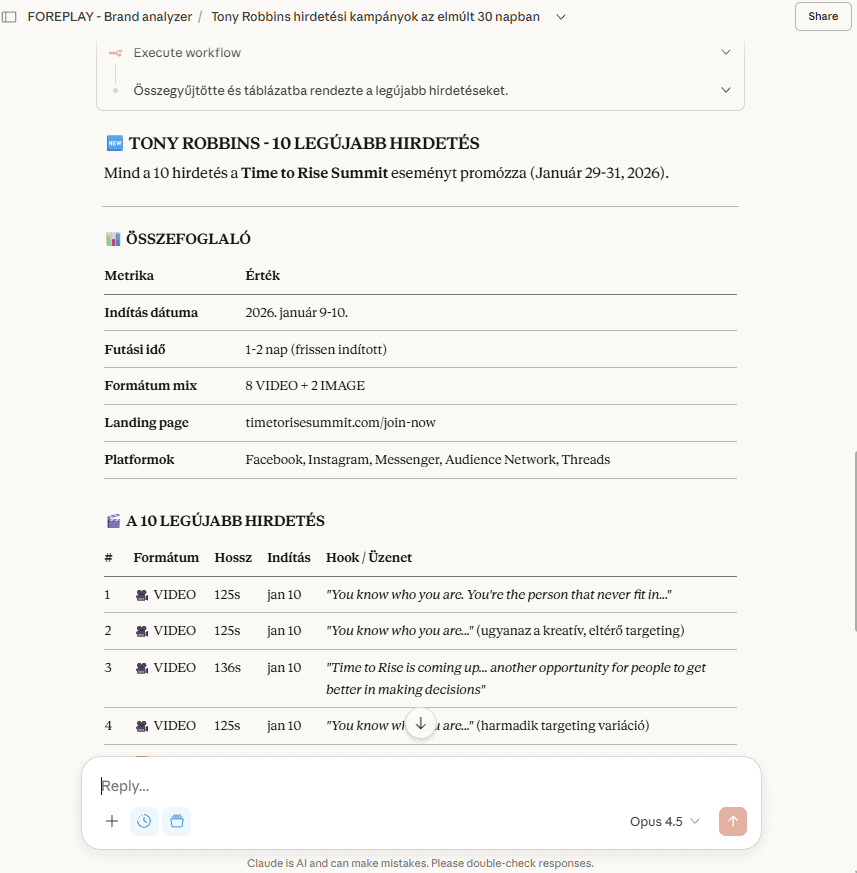
Task: Click the plus icon in the reply bar
Action: point(112,821)
